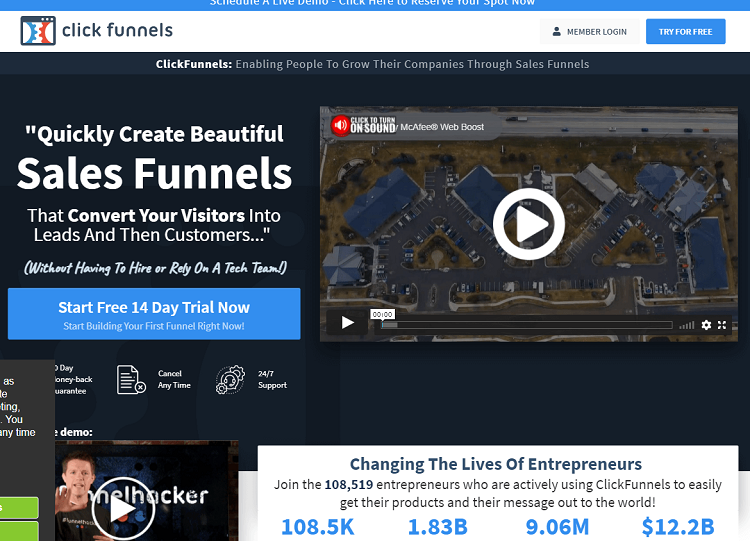Viewport: 750px width, 541px height.
Task: Click the 24/7 Support gear icon
Action: [230, 380]
